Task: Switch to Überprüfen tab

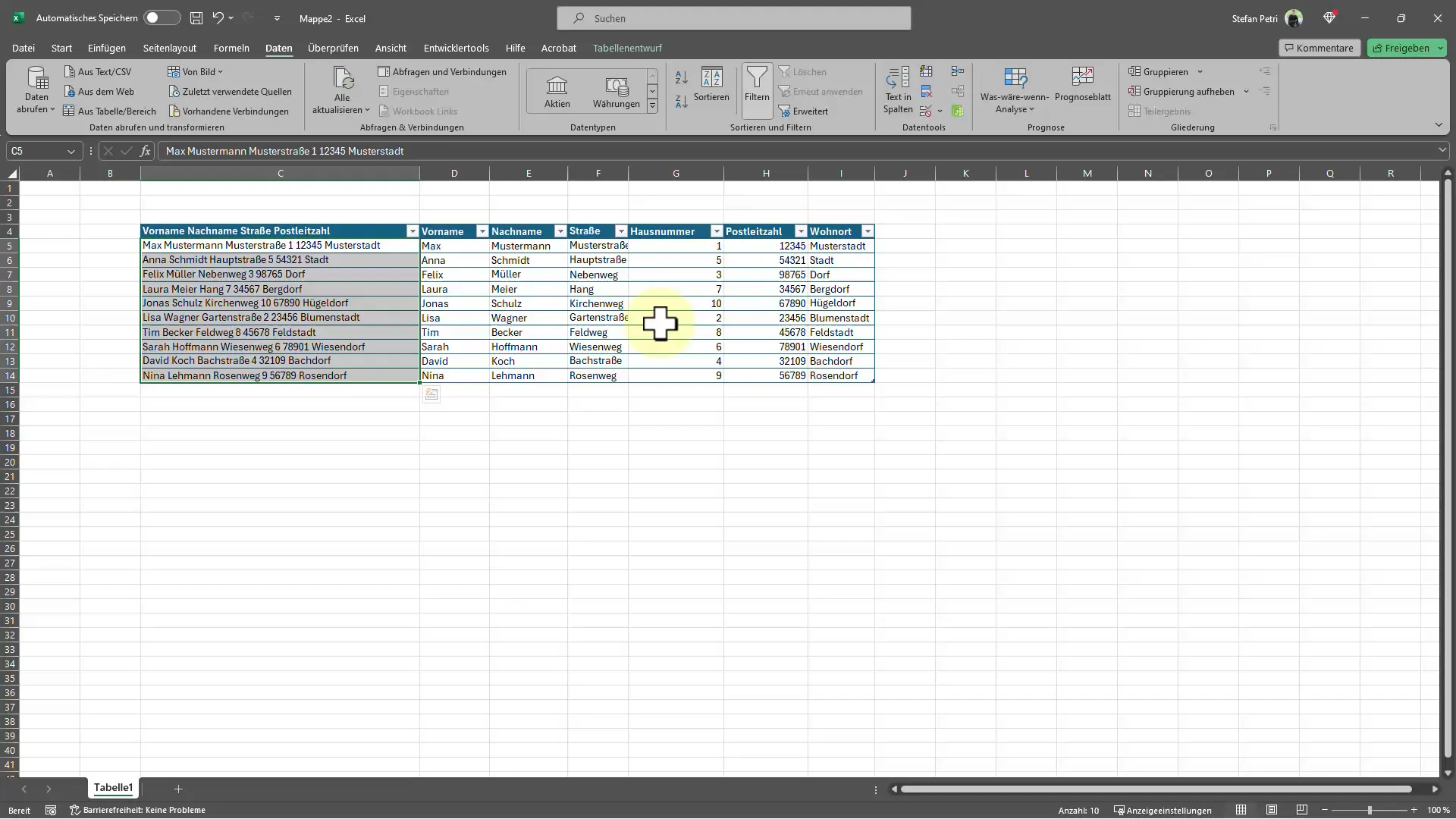Action: (333, 48)
